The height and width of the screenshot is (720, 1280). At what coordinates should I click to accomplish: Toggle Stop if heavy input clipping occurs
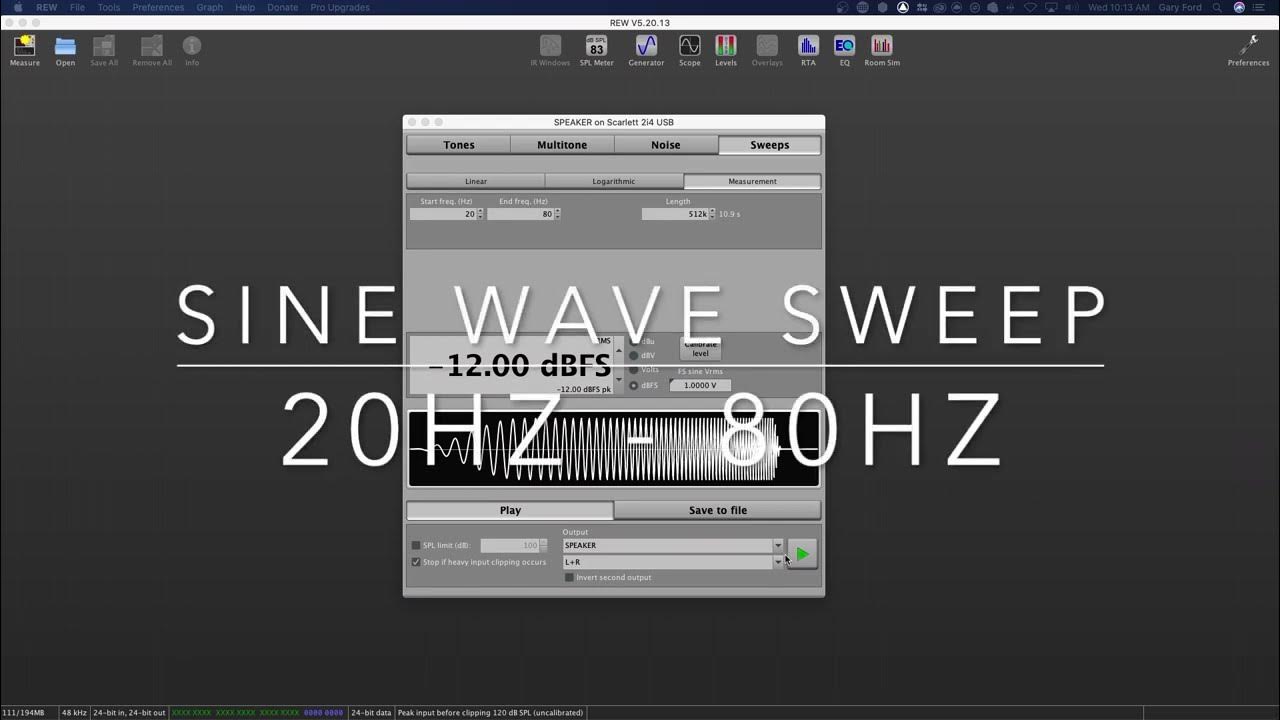(x=416, y=562)
